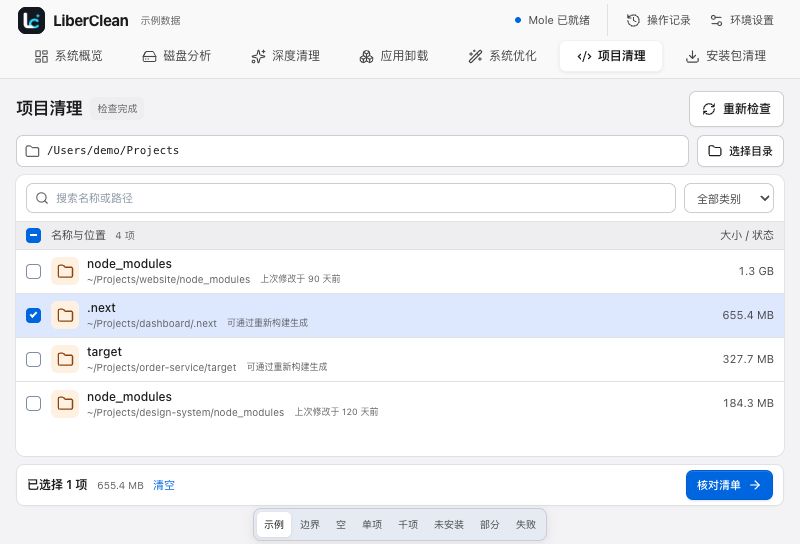Click the 327.7 MB size value

748,359
